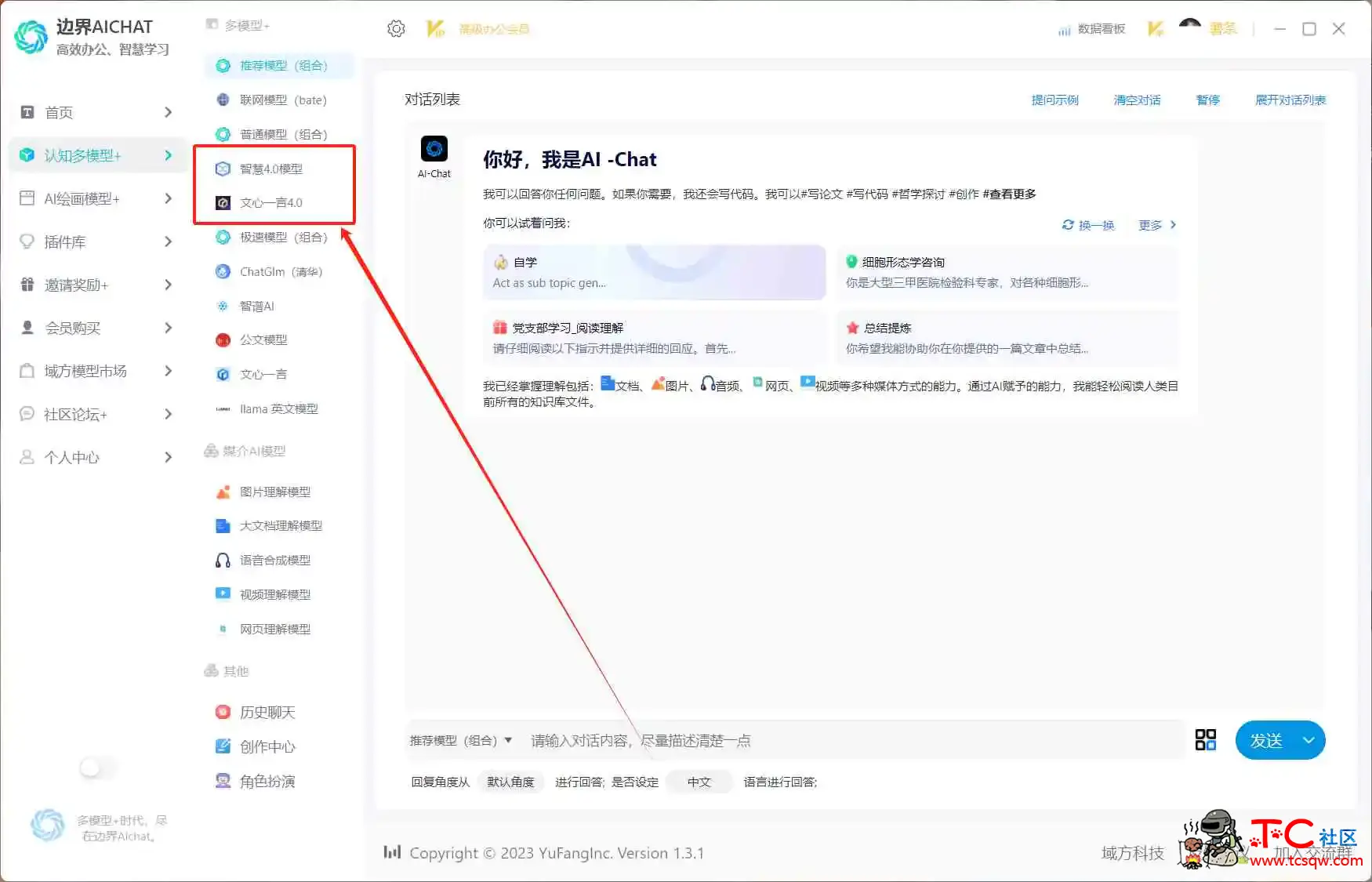
Task: Expand the 首页 chevron arrow
Action: (x=168, y=112)
